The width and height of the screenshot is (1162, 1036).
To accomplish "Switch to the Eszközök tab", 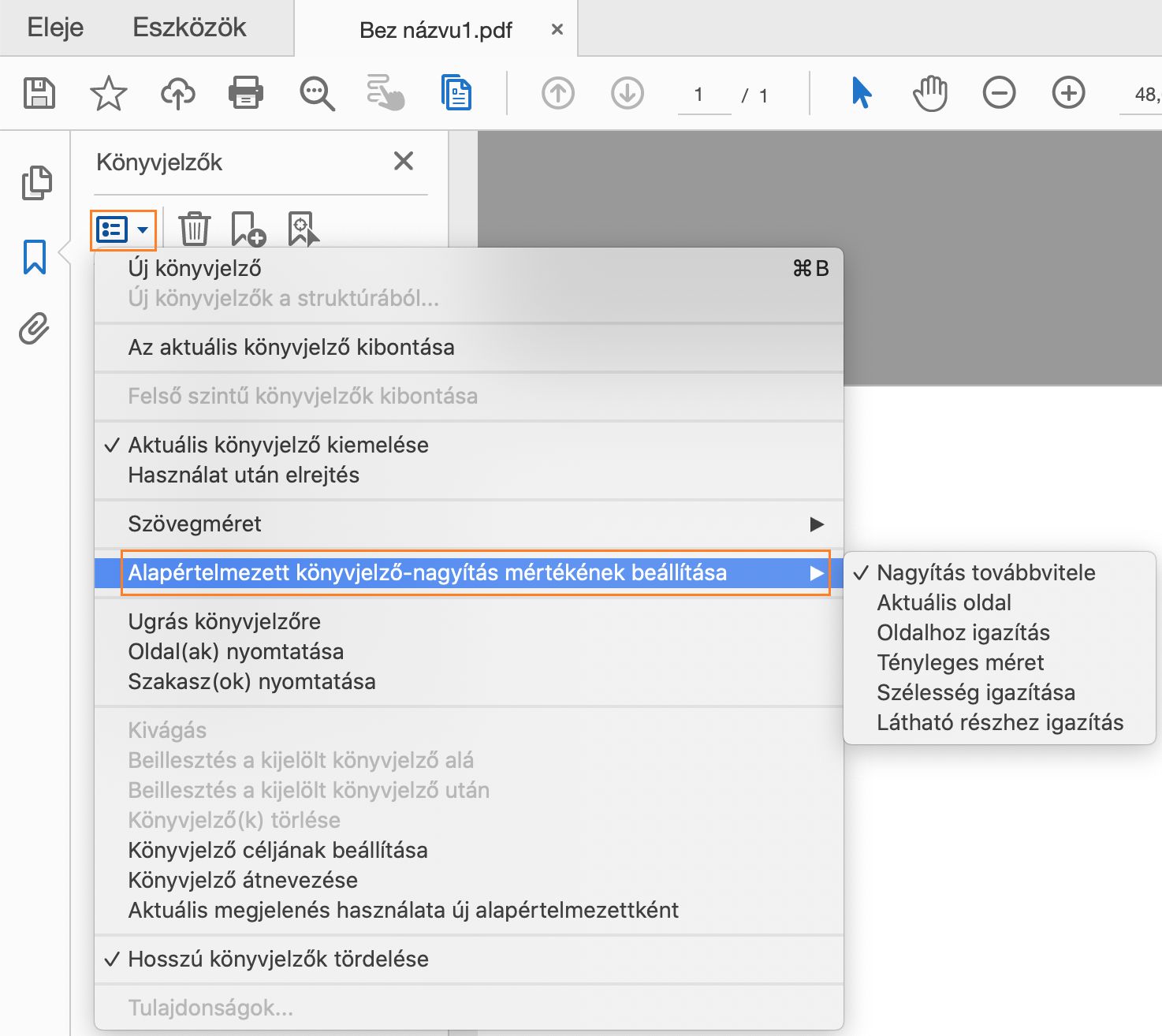I will point(189,28).
